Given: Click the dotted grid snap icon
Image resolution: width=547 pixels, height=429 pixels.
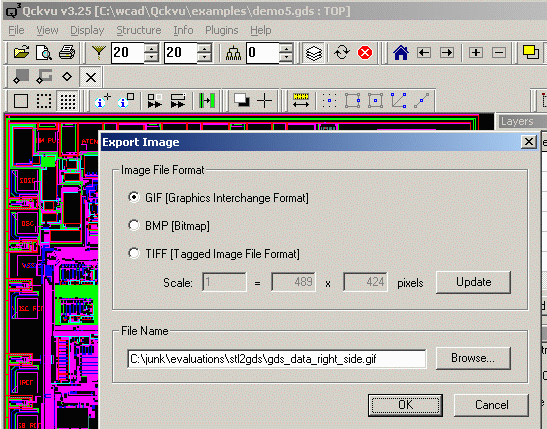Looking at the screenshot, I should (329, 101).
